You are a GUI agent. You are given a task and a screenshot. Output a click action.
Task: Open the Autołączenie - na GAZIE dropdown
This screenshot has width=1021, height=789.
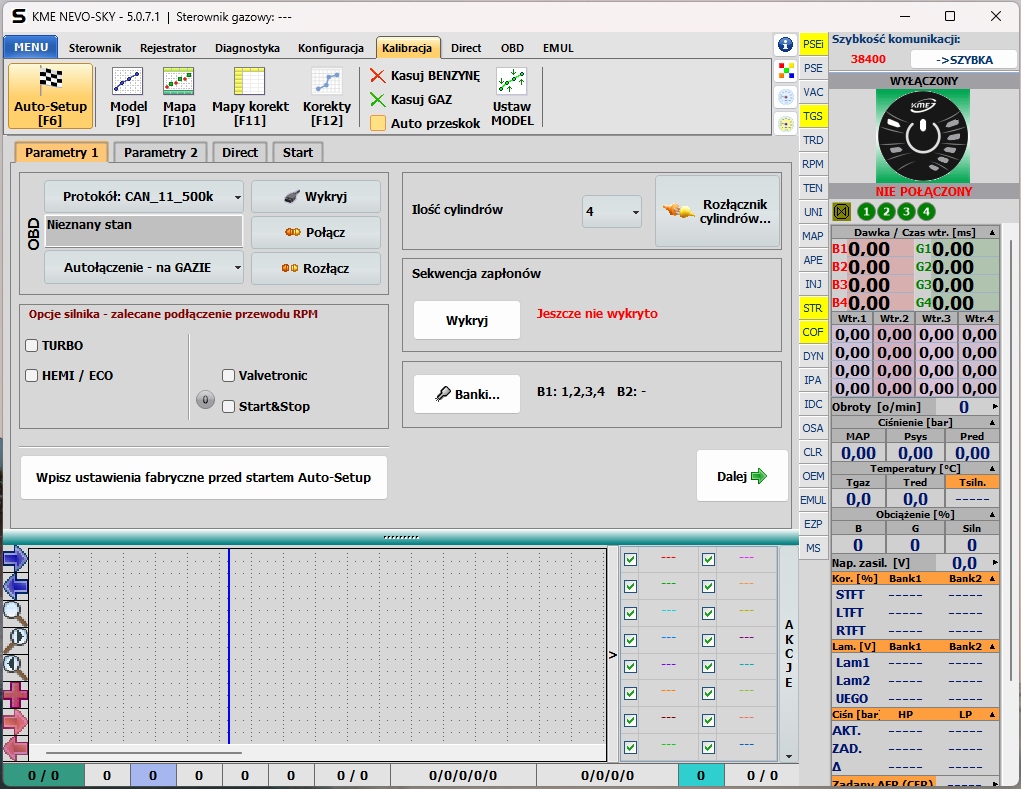[144, 268]
